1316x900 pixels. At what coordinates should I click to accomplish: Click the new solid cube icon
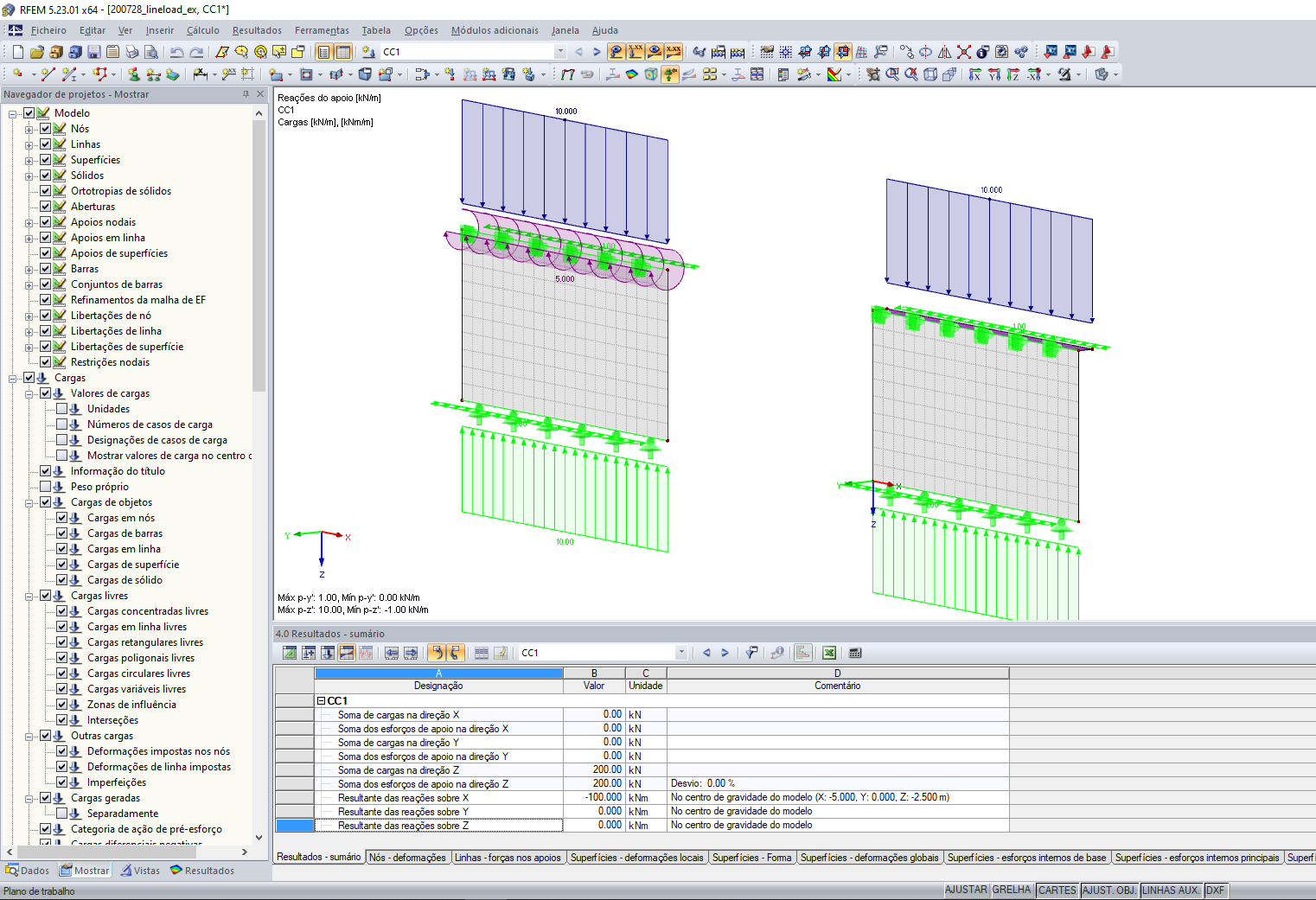click(x=365, y=74)
